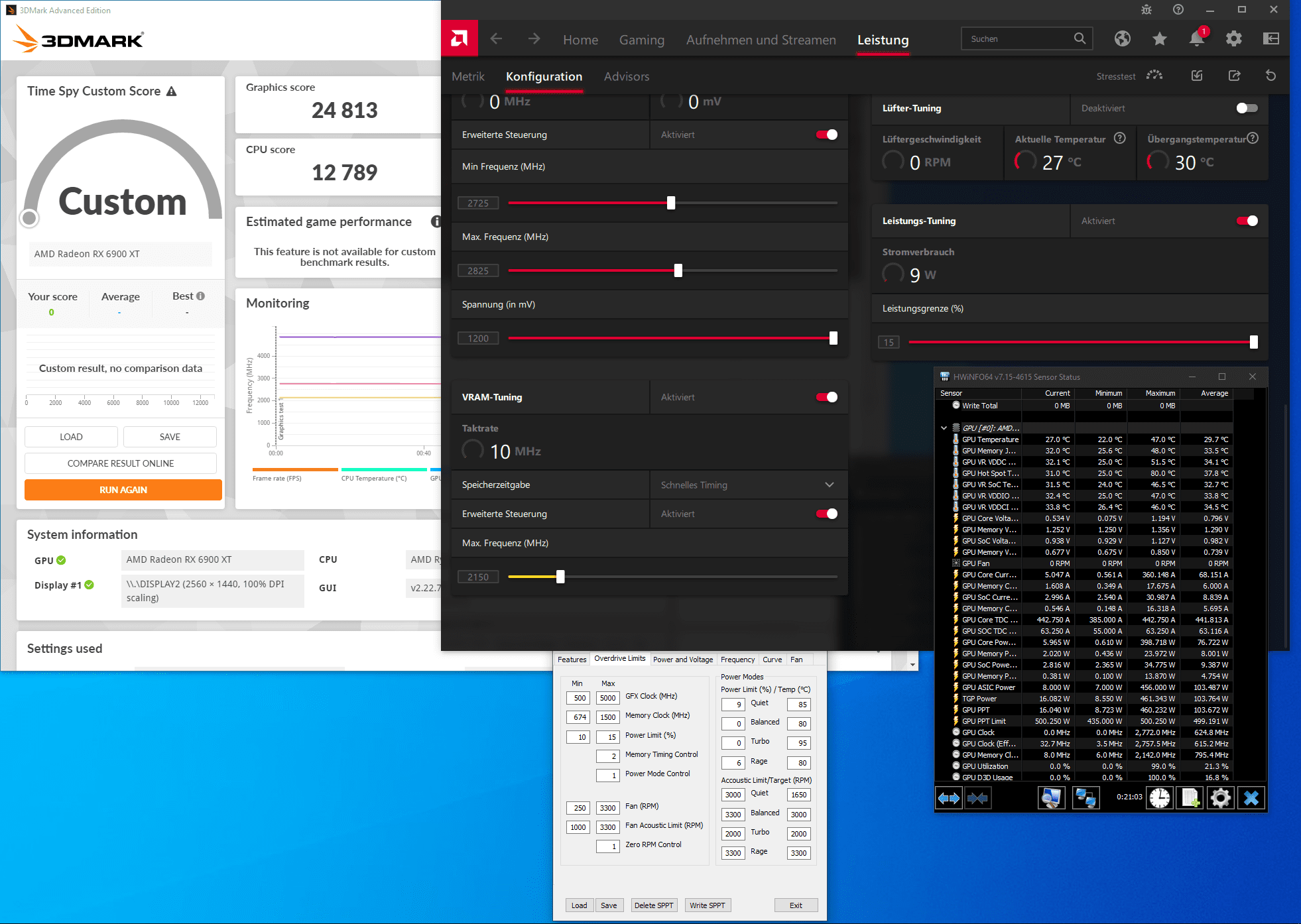Turn off the VRAM-Tuning toggle
Screen dimensions: 1301x924
826,397
